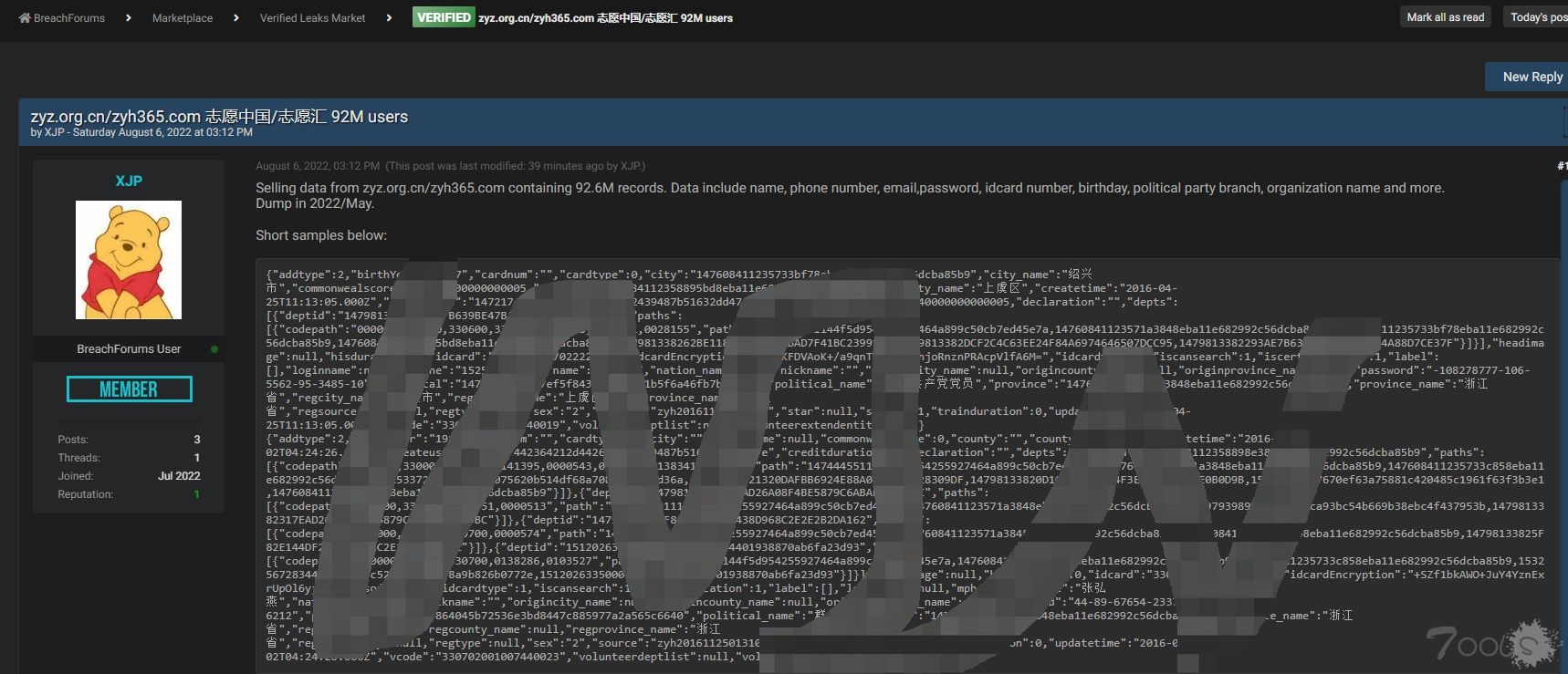The width and height of the screenshot is (1568, 674).
Task: Click the chevron arrow after BreachForums
Action: pos(129,18)
